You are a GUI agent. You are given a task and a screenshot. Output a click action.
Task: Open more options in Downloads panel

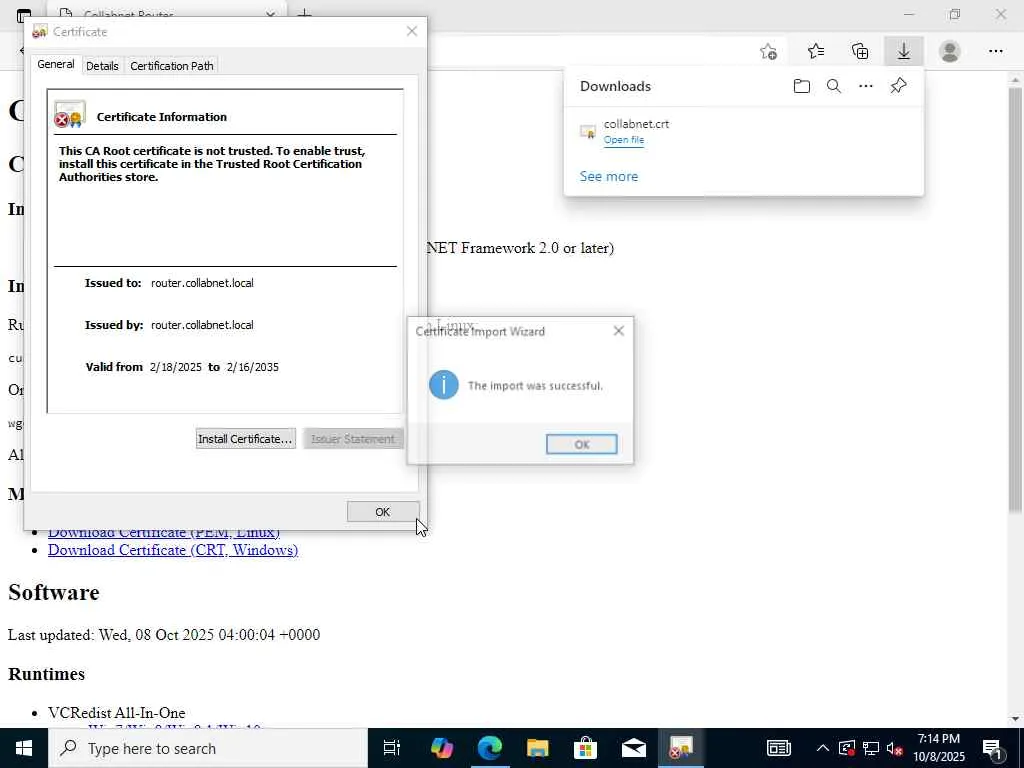[865, 86]
